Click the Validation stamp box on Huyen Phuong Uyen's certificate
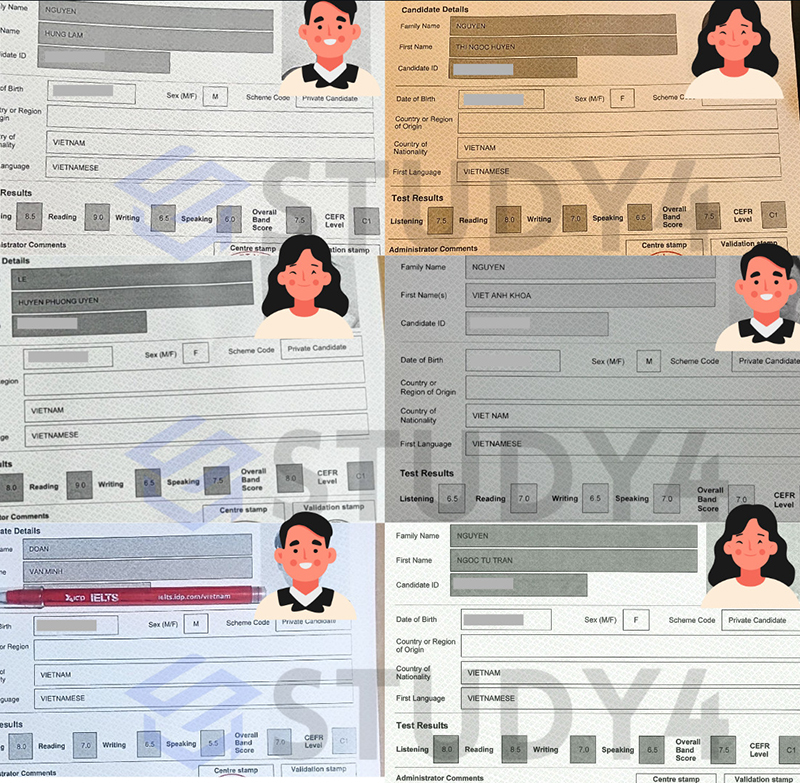 [334, 509]
